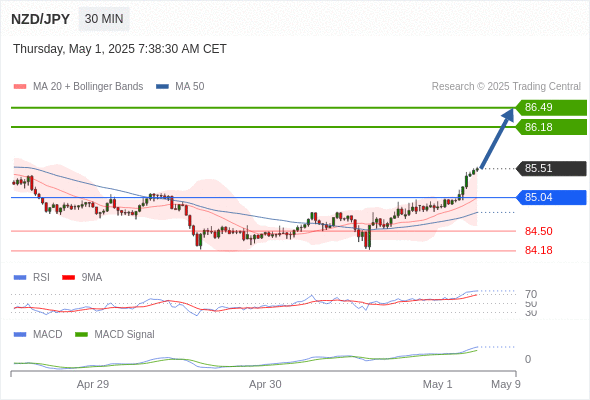Click the Research © 2025 Trading Central text
590x400 pixels.
point(506,87)
